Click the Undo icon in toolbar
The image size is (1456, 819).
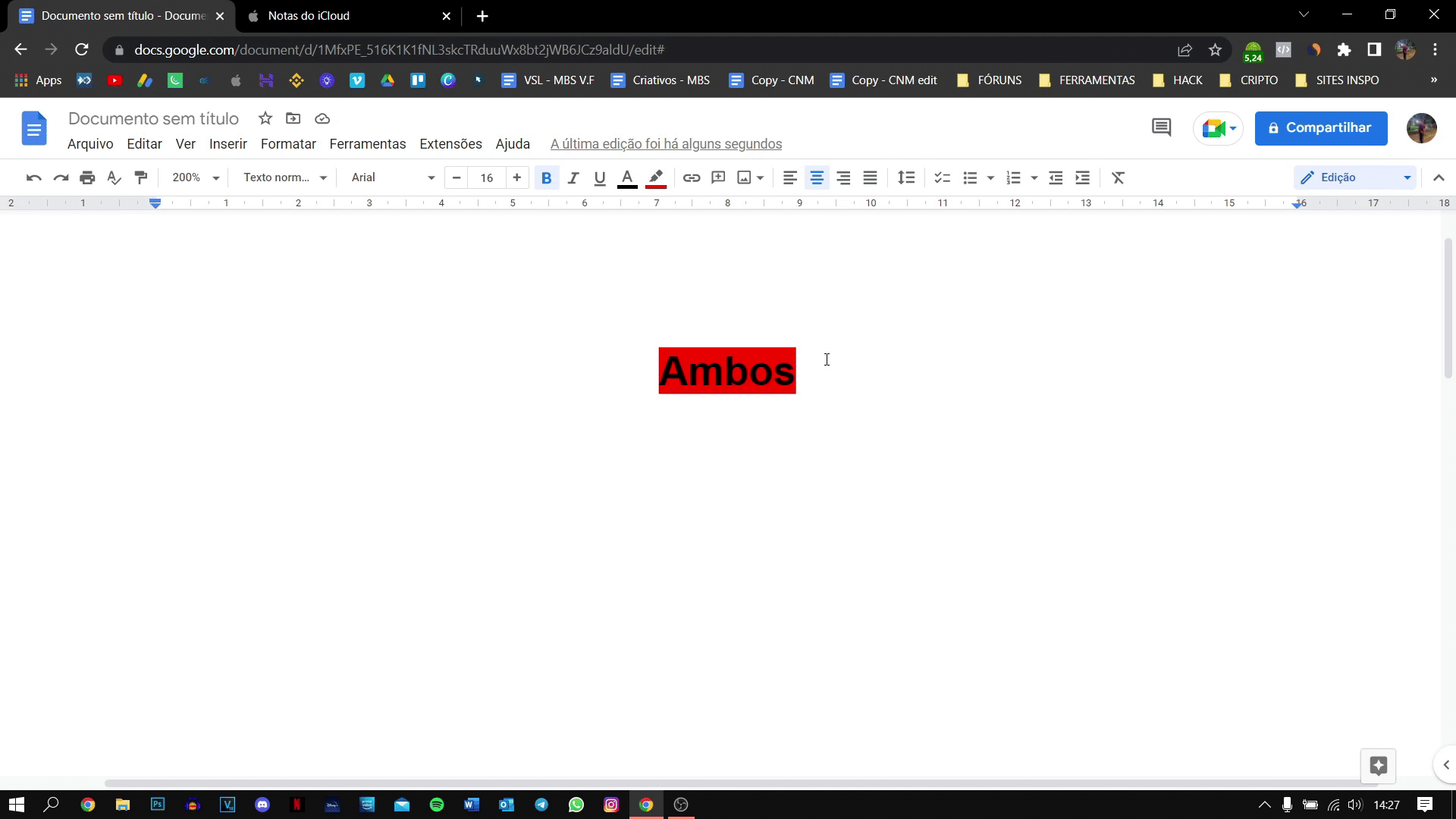pos(33,177)
